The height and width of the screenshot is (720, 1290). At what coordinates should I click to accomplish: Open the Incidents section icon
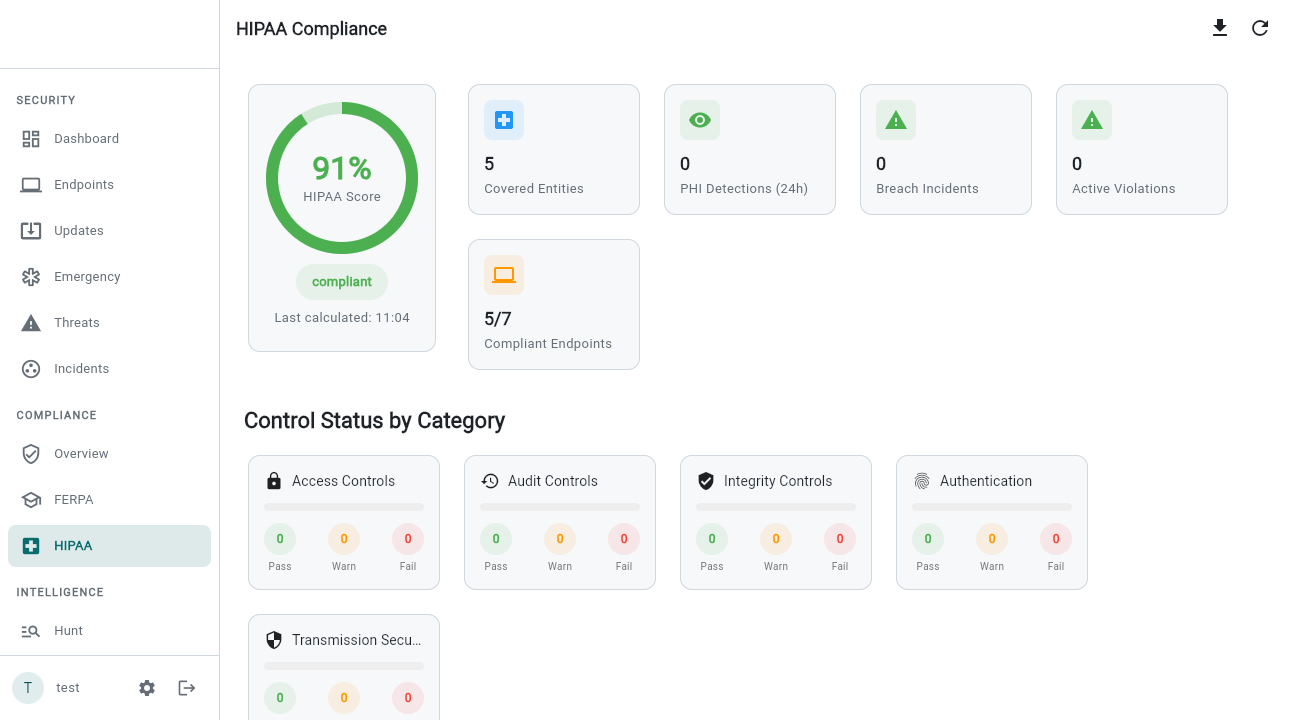tap(31, 368)
